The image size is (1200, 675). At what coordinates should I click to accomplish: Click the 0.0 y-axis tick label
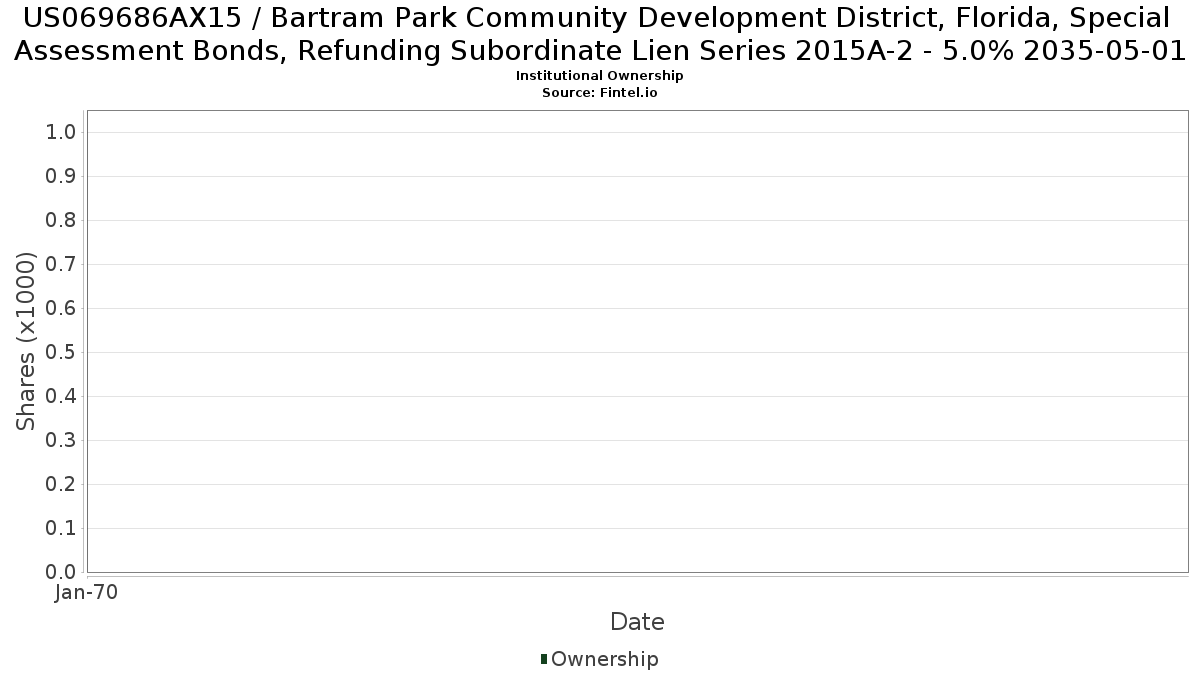61,572
